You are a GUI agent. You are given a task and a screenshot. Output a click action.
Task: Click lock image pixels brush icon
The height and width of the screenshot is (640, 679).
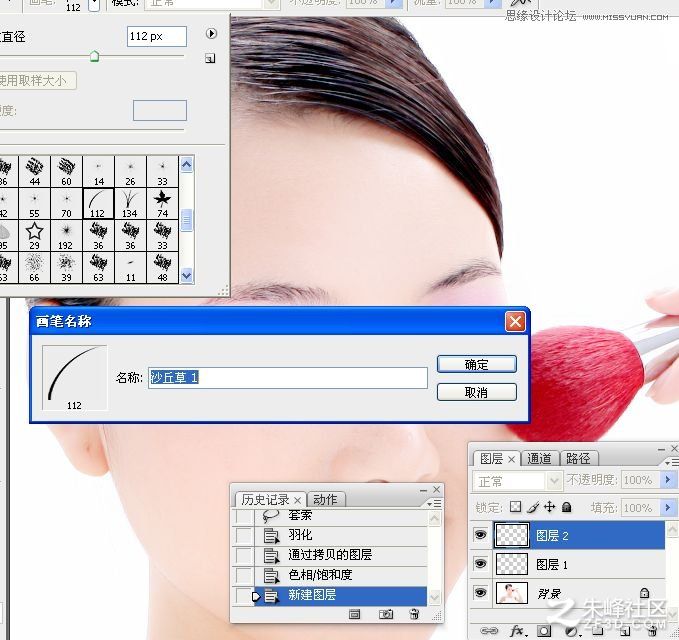click(533, 507)
